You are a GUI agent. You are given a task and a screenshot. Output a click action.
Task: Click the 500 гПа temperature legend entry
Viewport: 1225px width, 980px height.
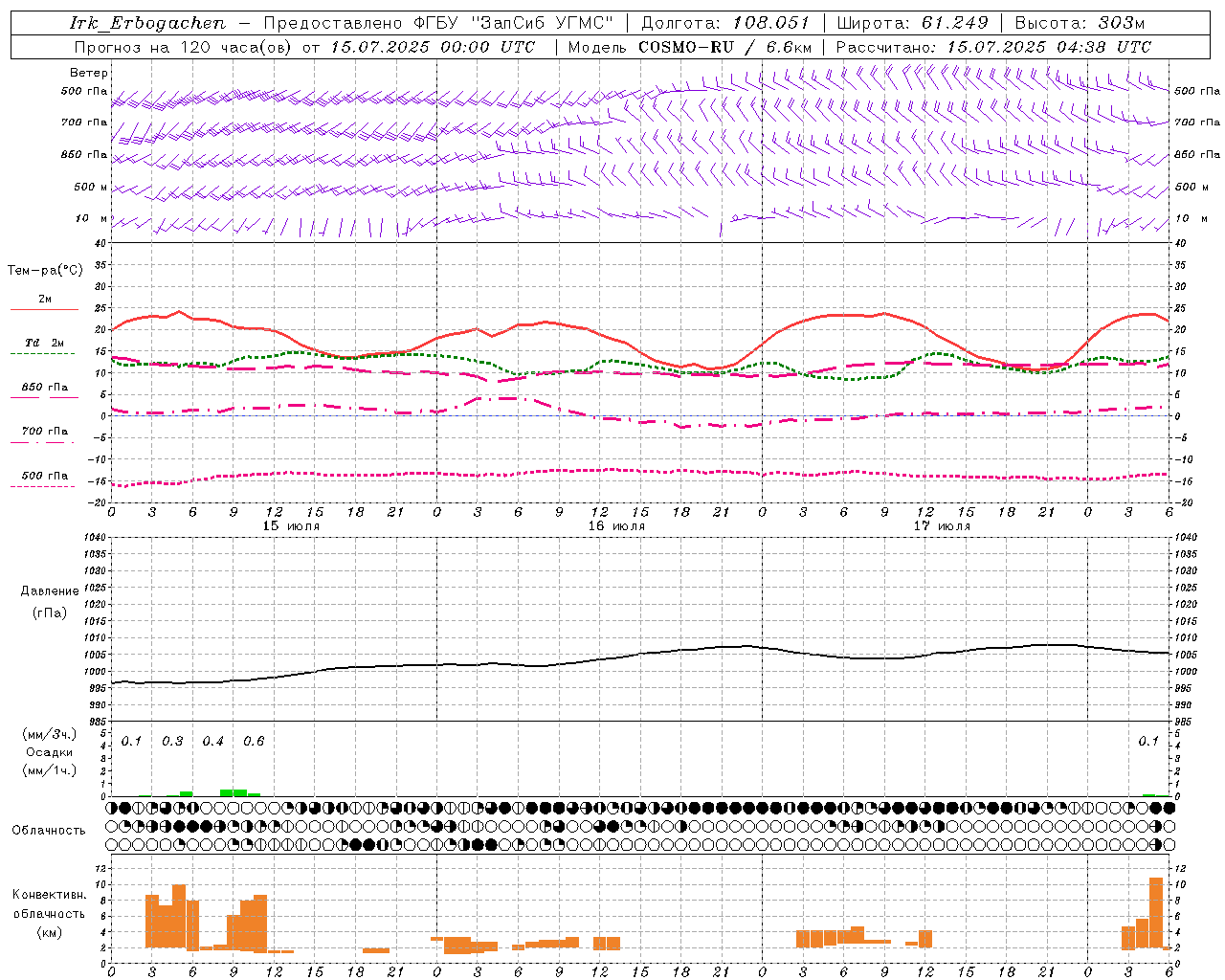[44, 476]
